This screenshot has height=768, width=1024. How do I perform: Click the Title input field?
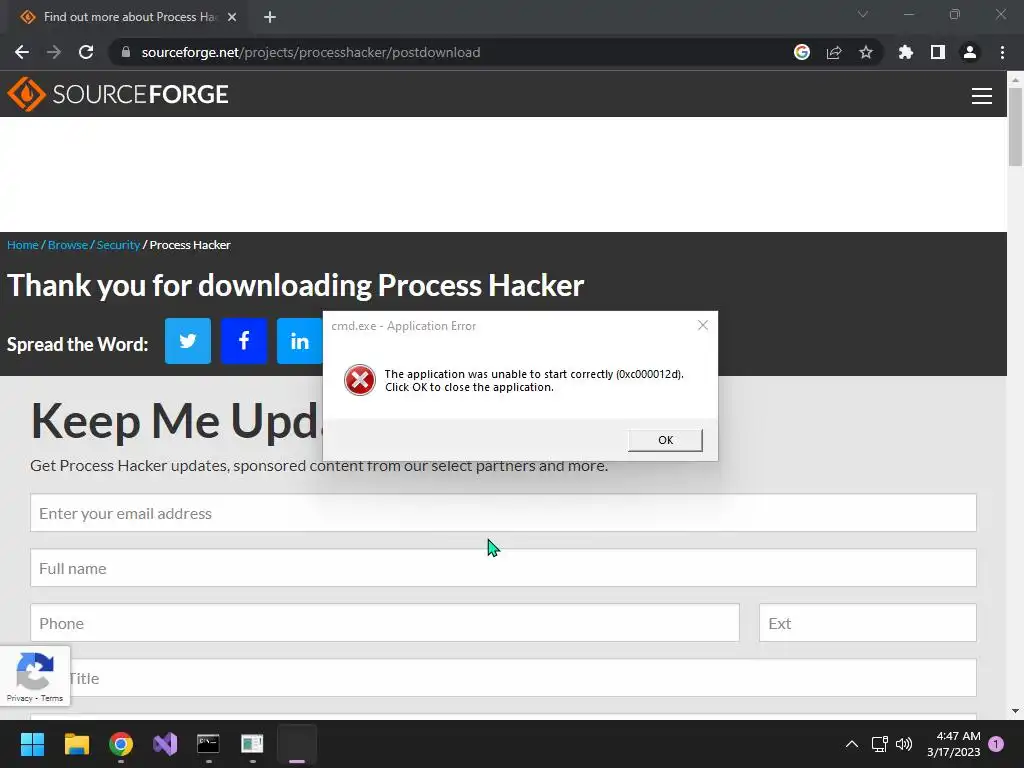[x=503, y=677]
